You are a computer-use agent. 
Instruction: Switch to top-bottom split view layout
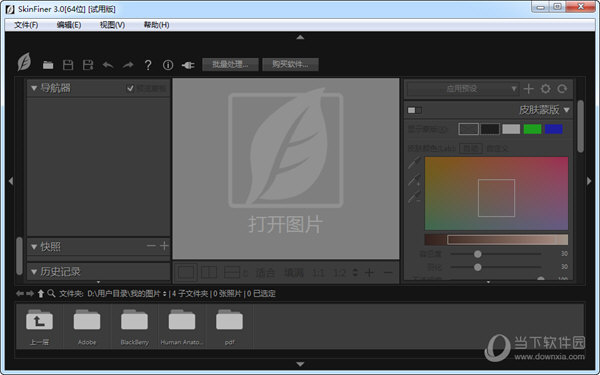[x=232, y=272]
